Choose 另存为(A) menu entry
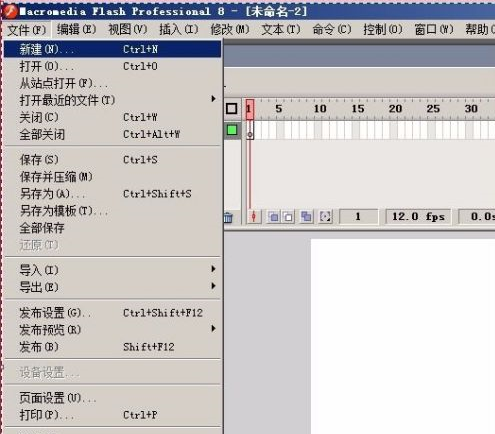495x434 pixels. (x=113, y=194)
